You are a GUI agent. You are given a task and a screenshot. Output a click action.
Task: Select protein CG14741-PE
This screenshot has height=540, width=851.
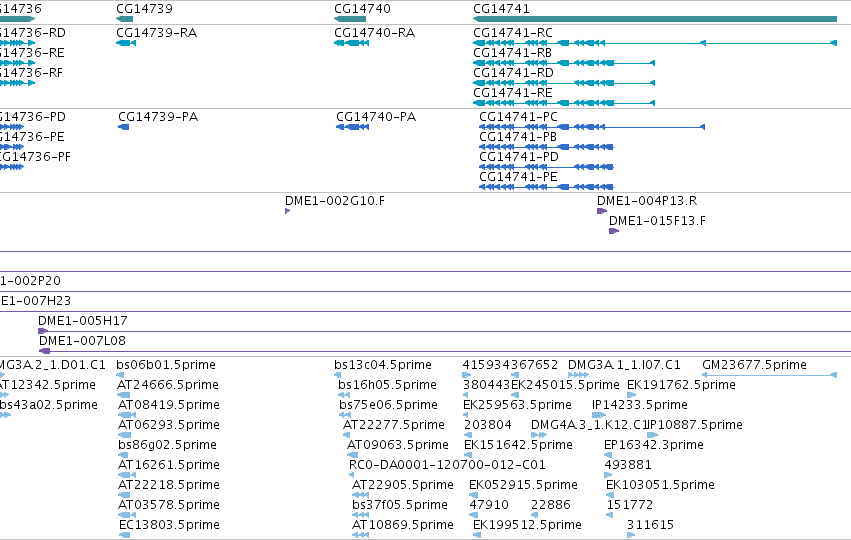[x=518, y=177]
